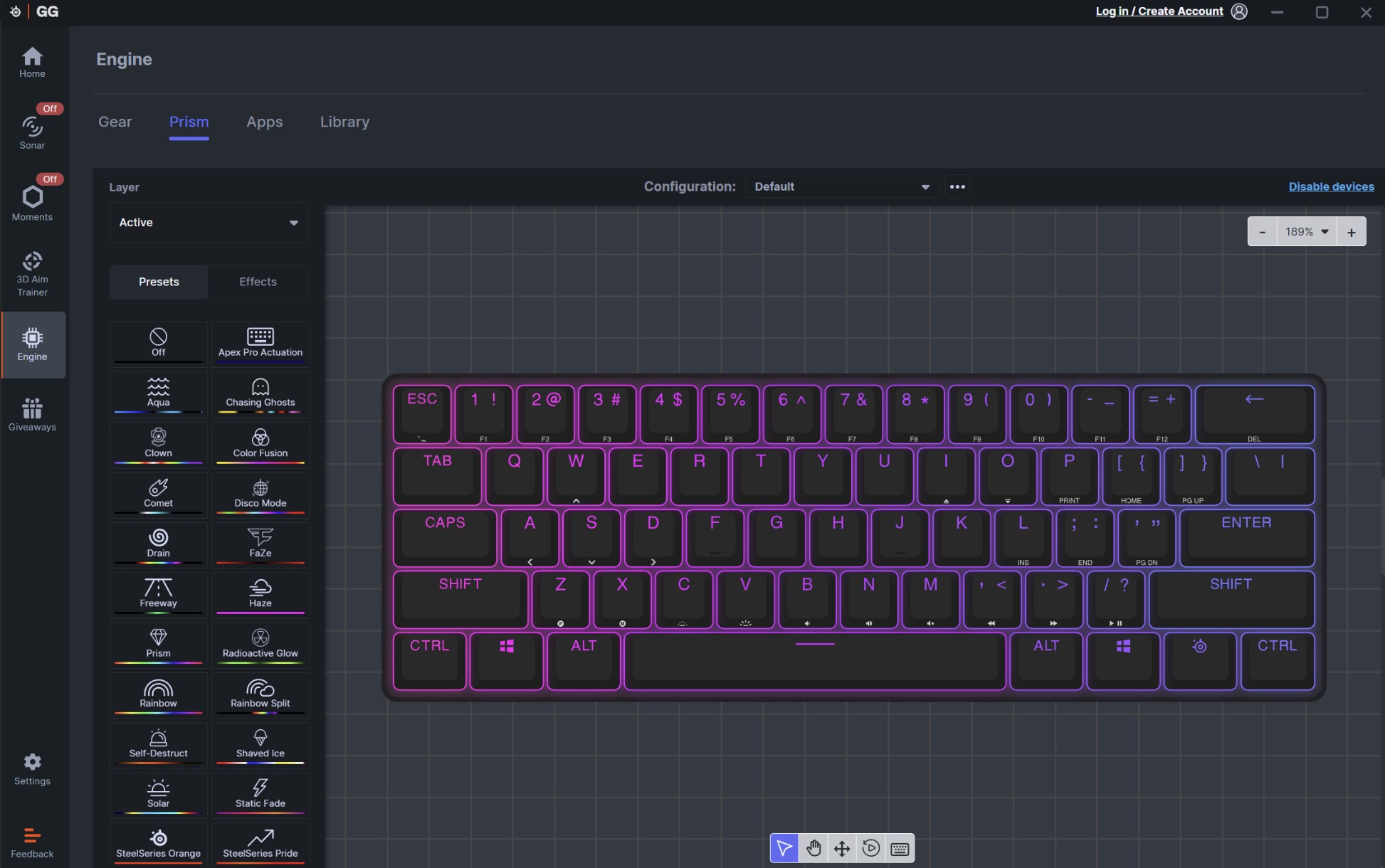1385x868 pixels.
Task: Go to the Library tab
Action: 344,122
